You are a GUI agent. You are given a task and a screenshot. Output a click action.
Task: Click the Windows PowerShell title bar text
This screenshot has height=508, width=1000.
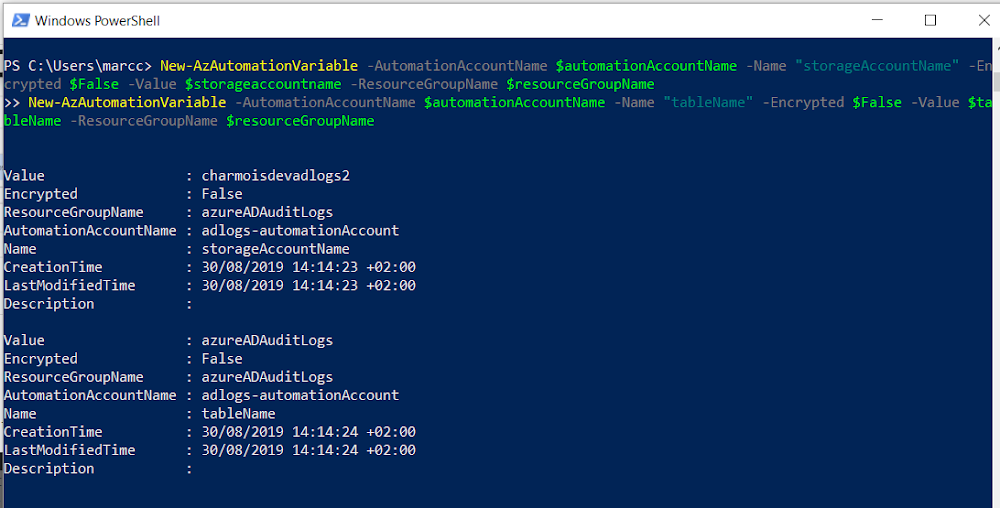point(98,20)
